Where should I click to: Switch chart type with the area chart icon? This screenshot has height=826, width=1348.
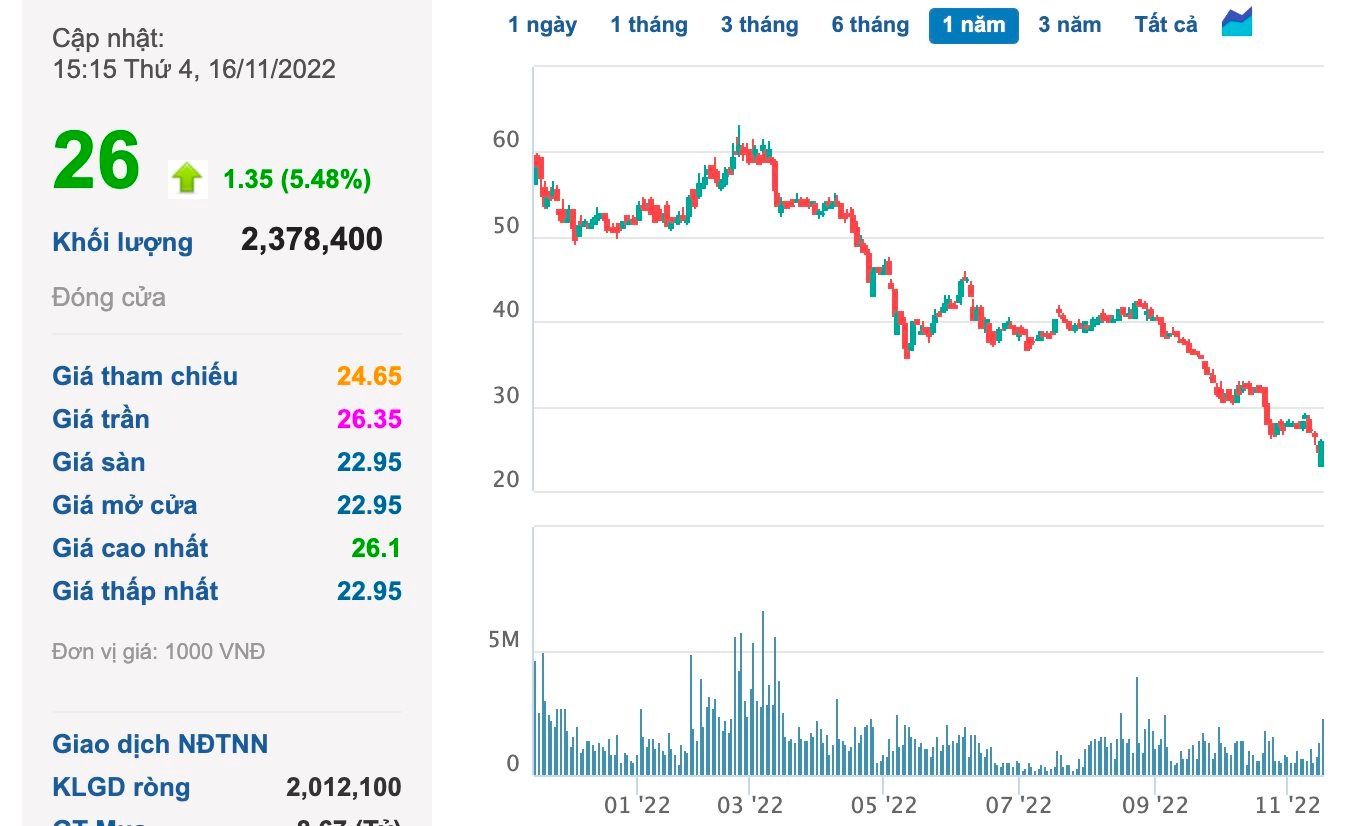(1237, 22)
